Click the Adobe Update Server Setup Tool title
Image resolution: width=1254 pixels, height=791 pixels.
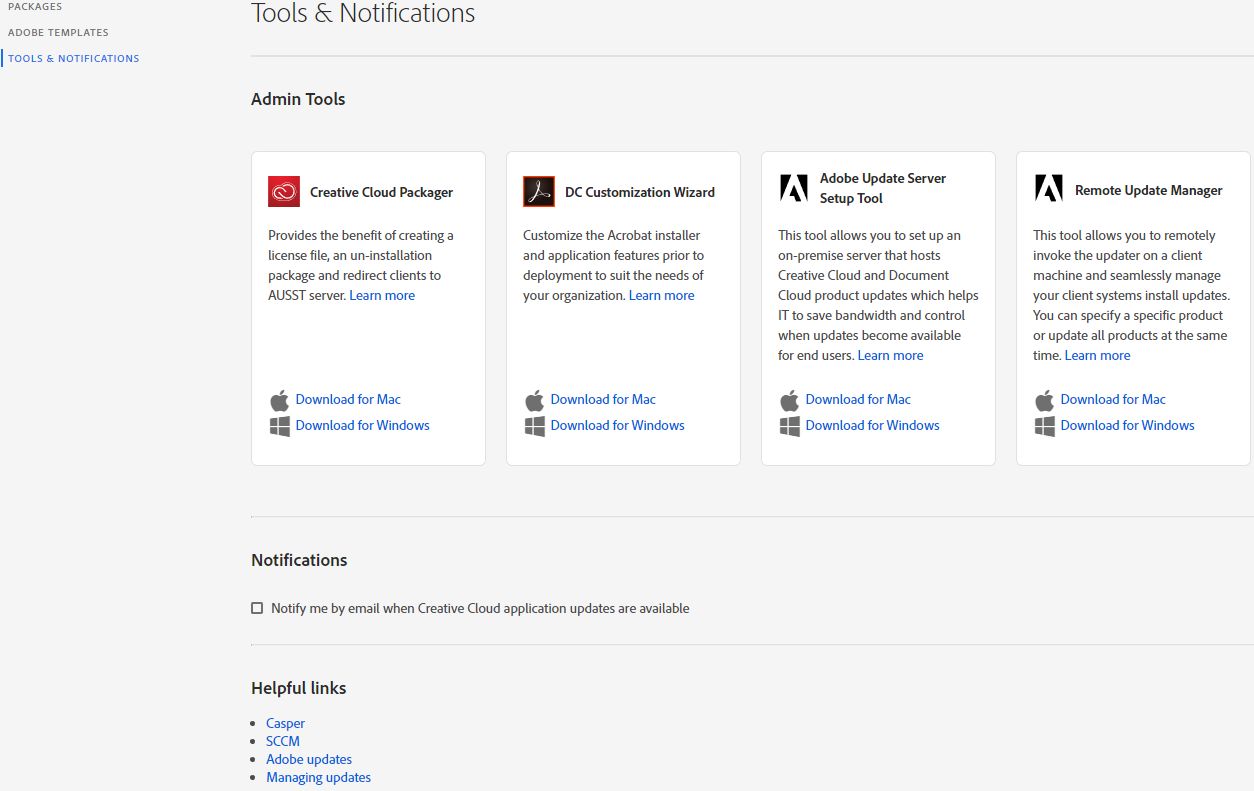883,188
